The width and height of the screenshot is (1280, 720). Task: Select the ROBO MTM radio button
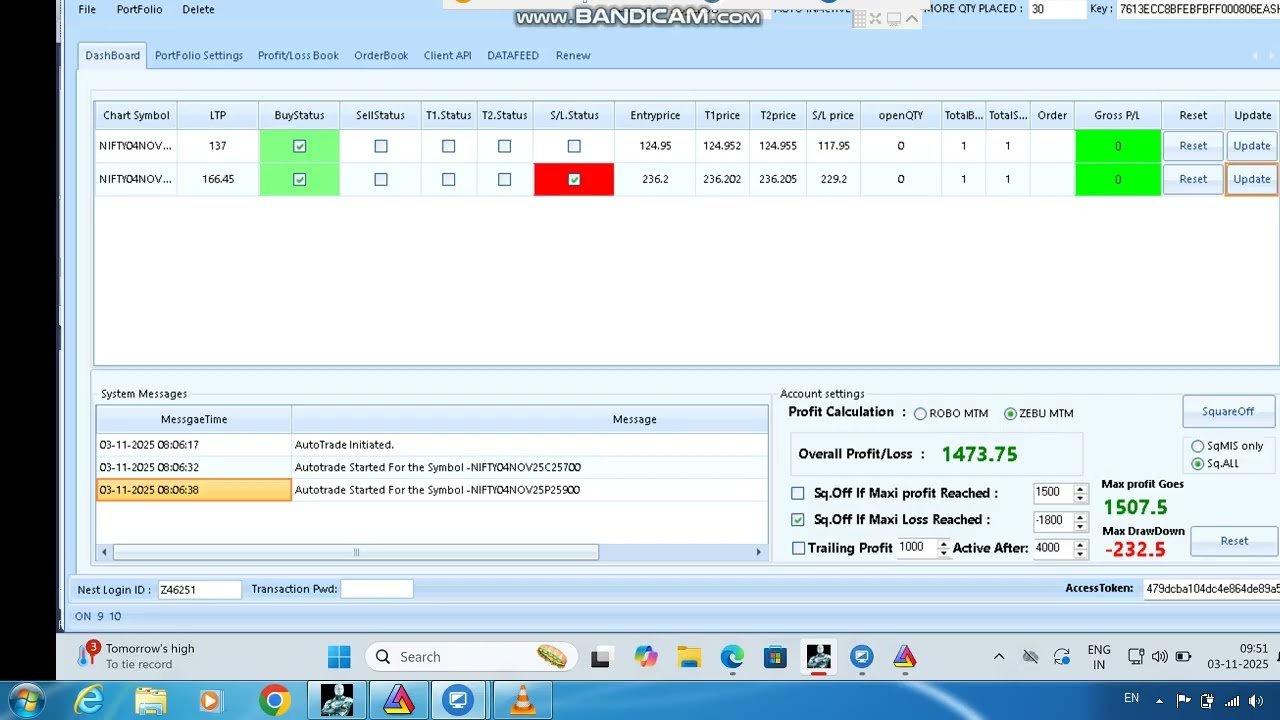[x=920, y=413]
